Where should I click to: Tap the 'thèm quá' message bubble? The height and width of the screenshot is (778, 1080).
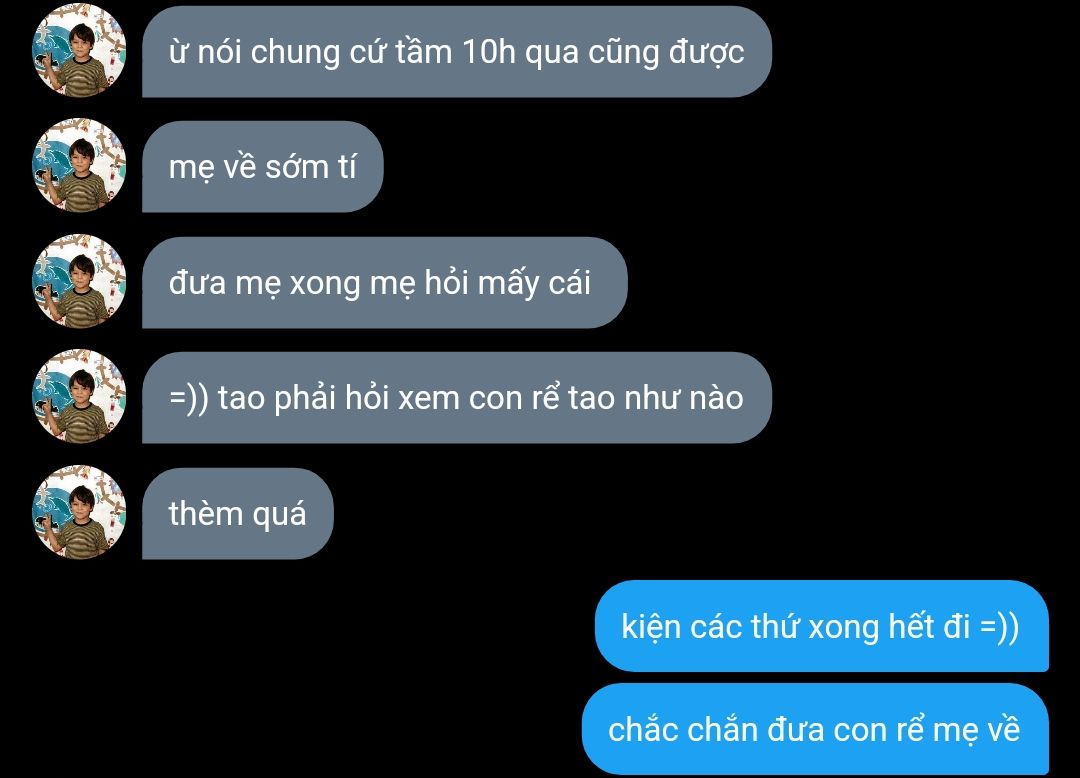click(238, 514)
